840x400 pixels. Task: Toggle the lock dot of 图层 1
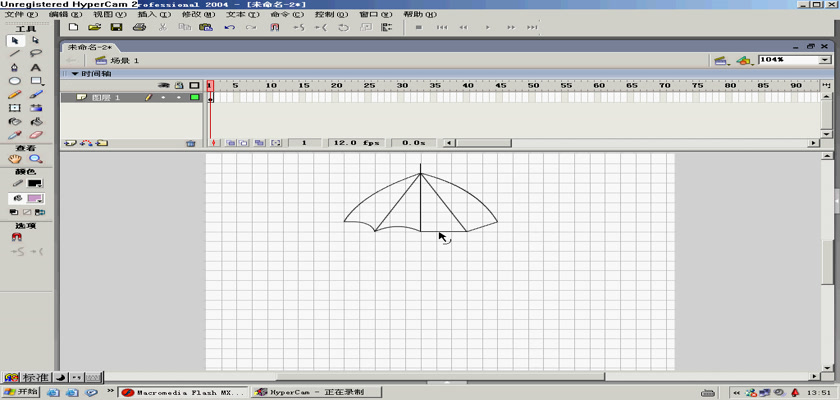179,97
